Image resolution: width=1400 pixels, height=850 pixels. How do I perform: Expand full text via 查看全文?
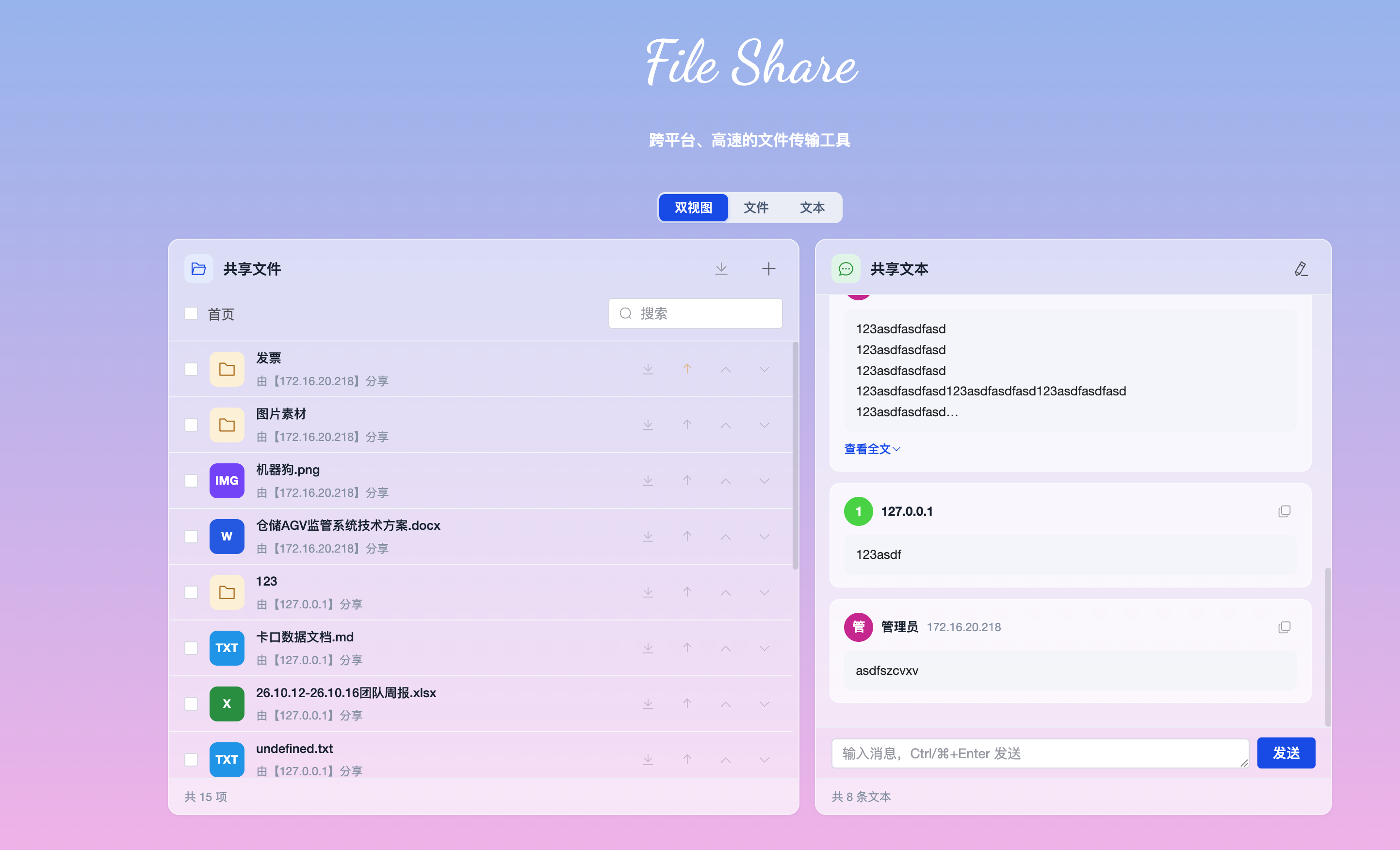pyautogui.click(x=872, y=449)
